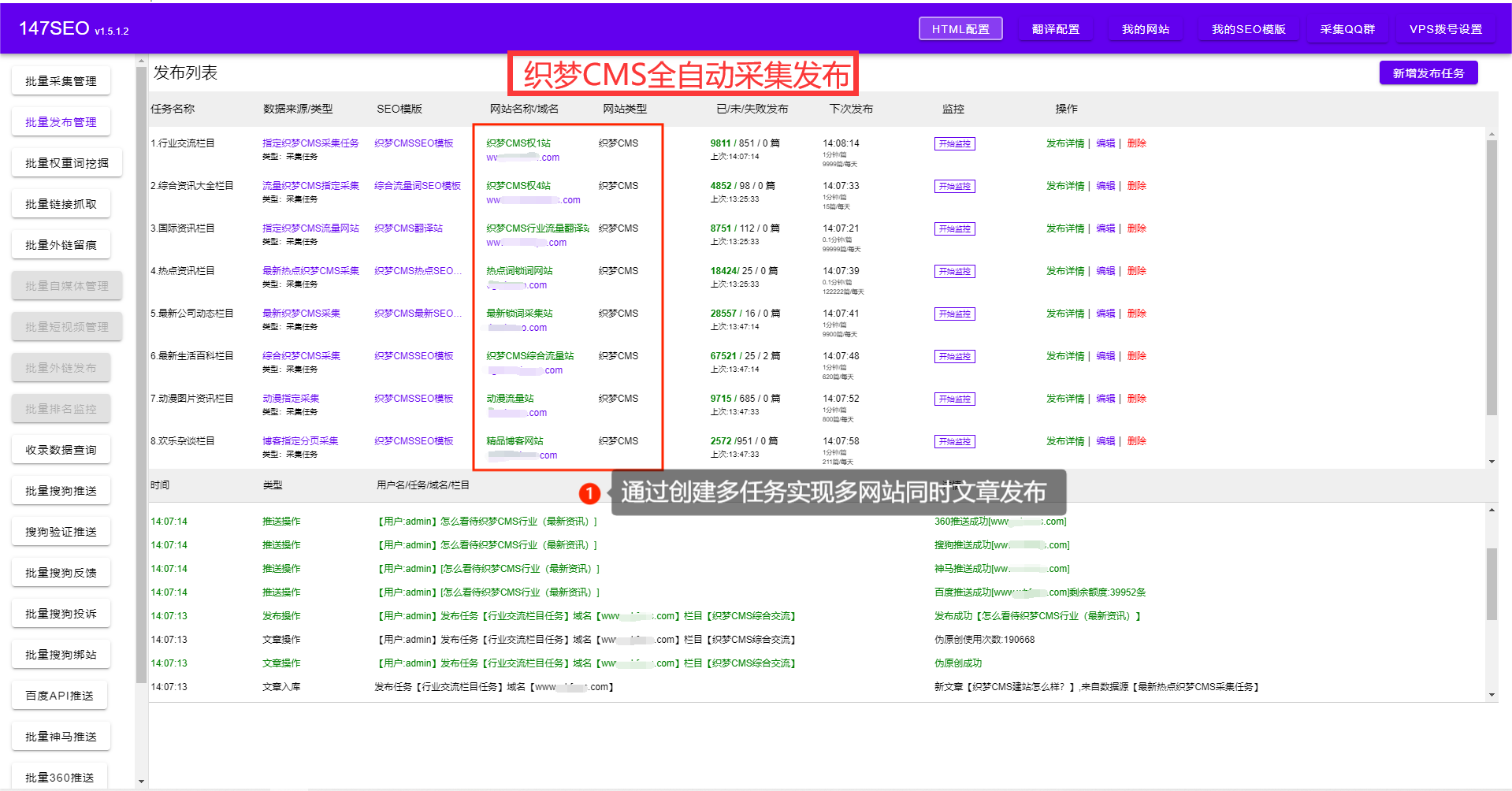Open 织梦CMS权1站 website
This screenshot has width=1512, height=791.
pos(518,143)
